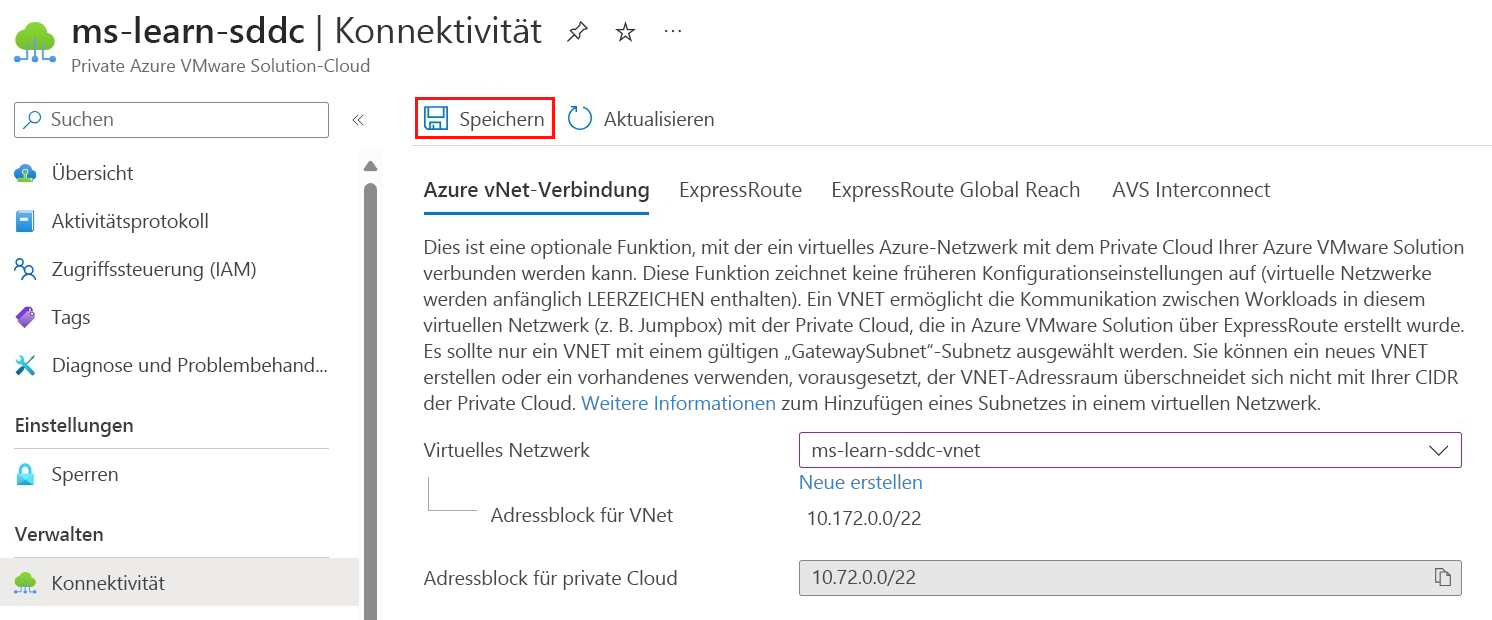Add ms-learn-sddc to favorites star
The width and height of the screenshot is (1492, 620).
coord(625,31)
